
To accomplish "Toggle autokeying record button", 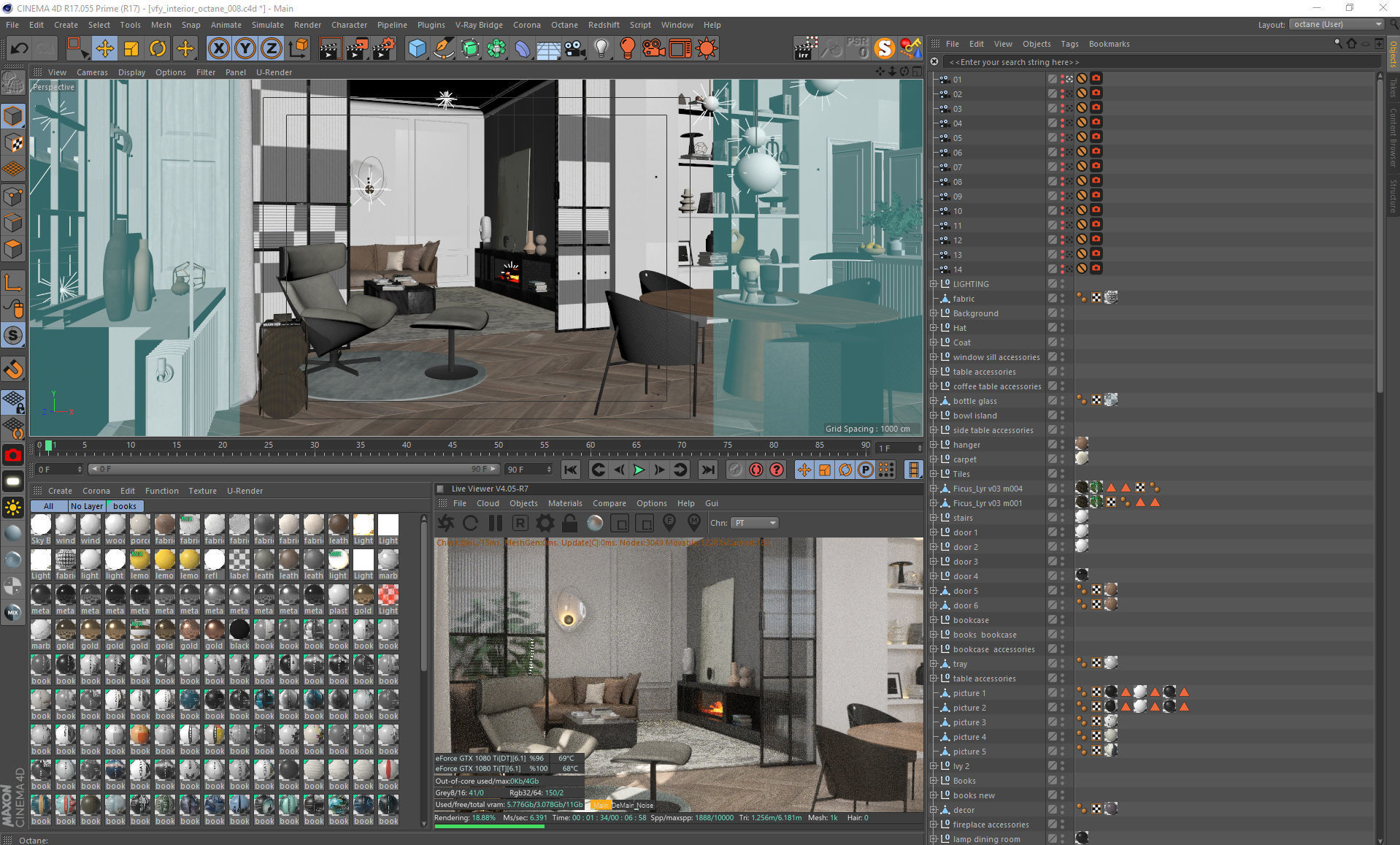I will (756, 470).
